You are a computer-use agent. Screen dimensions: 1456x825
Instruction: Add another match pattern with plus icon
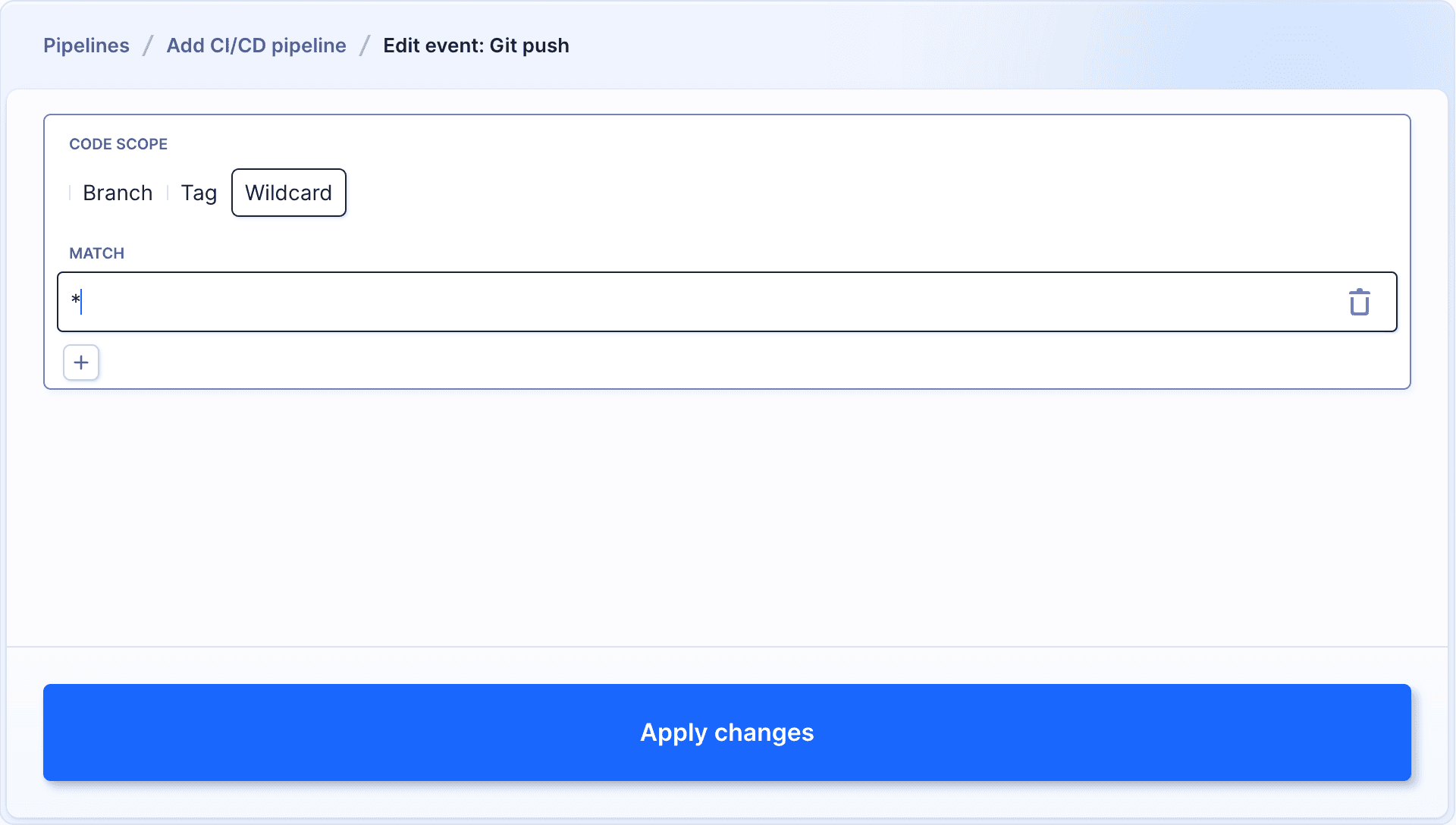81,362
